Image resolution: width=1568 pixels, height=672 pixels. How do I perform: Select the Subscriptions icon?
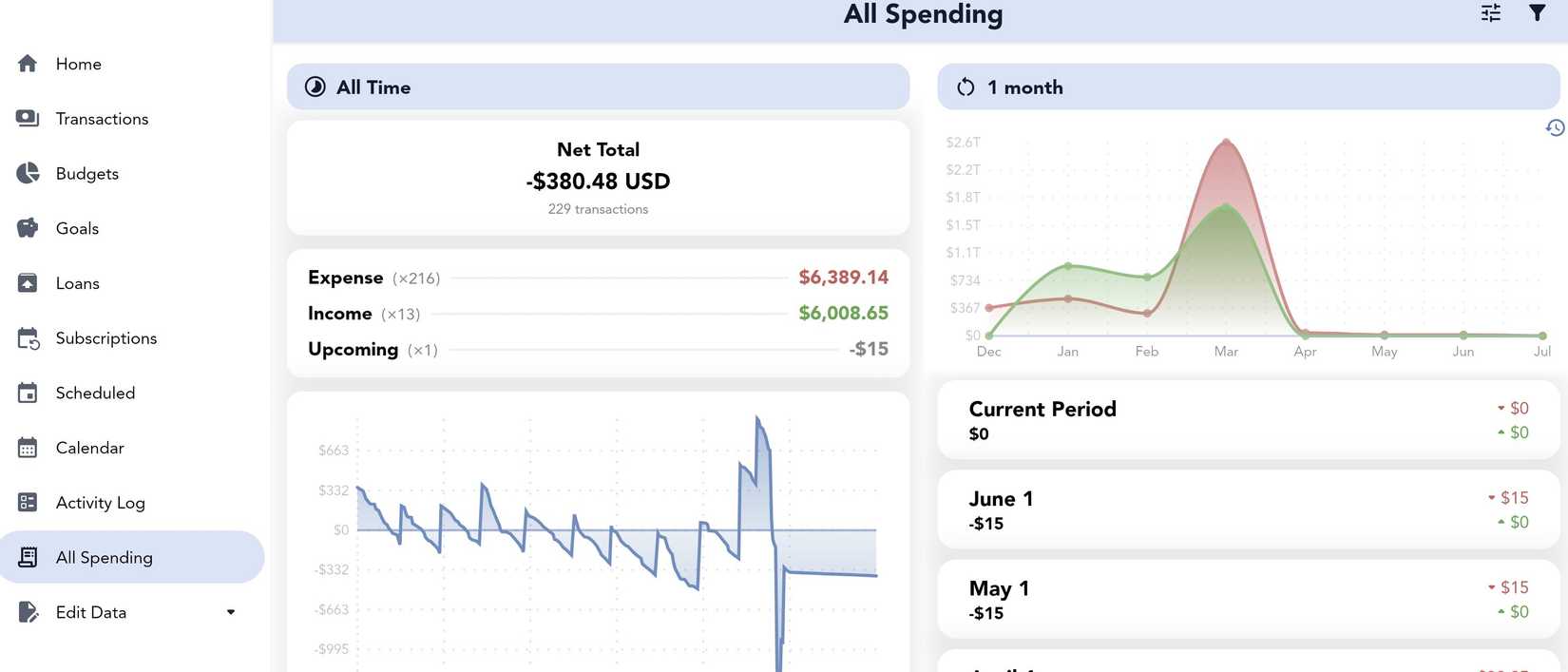coord(26,337)
